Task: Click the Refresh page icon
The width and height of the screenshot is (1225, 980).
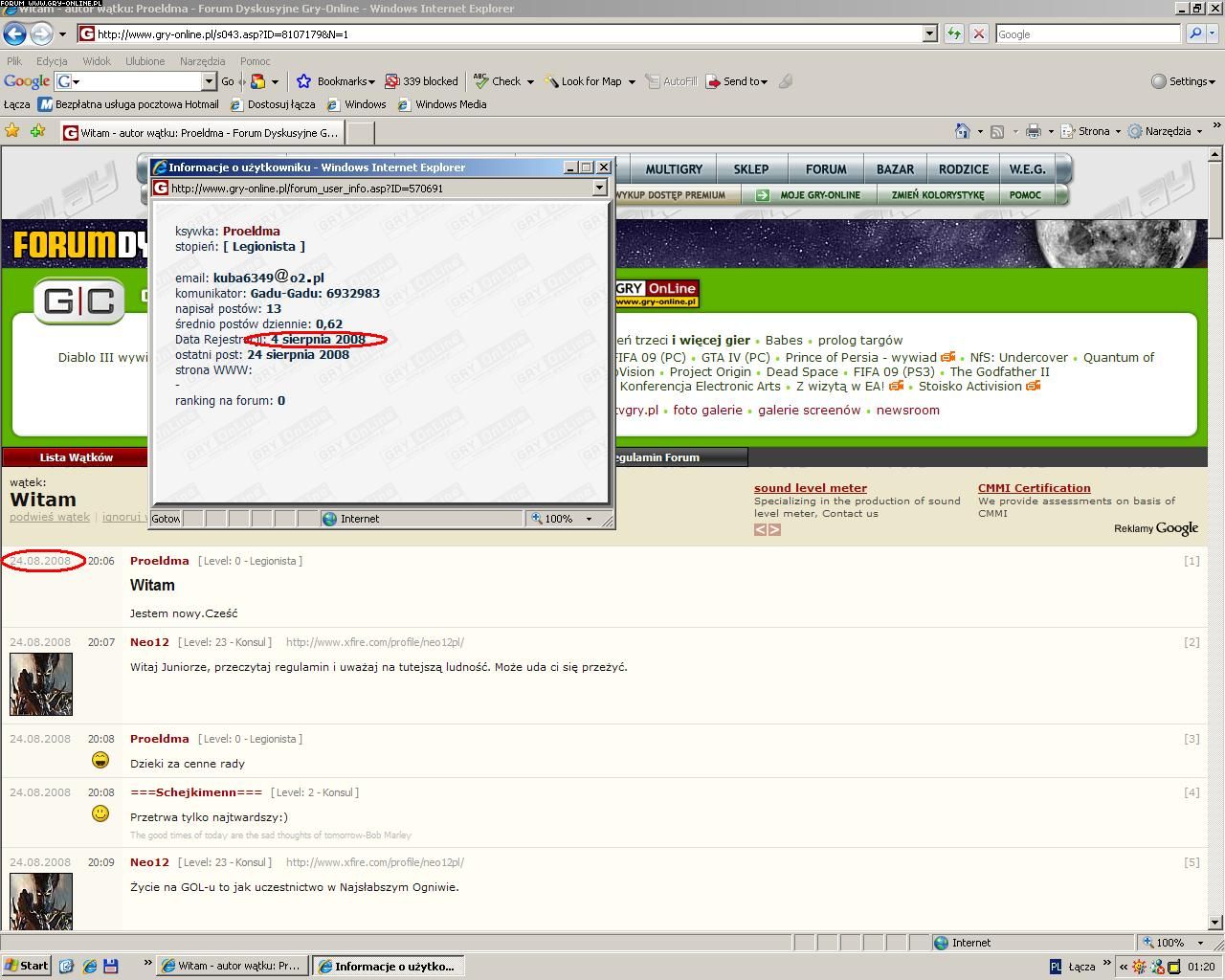Action: [x=954, y=33]
